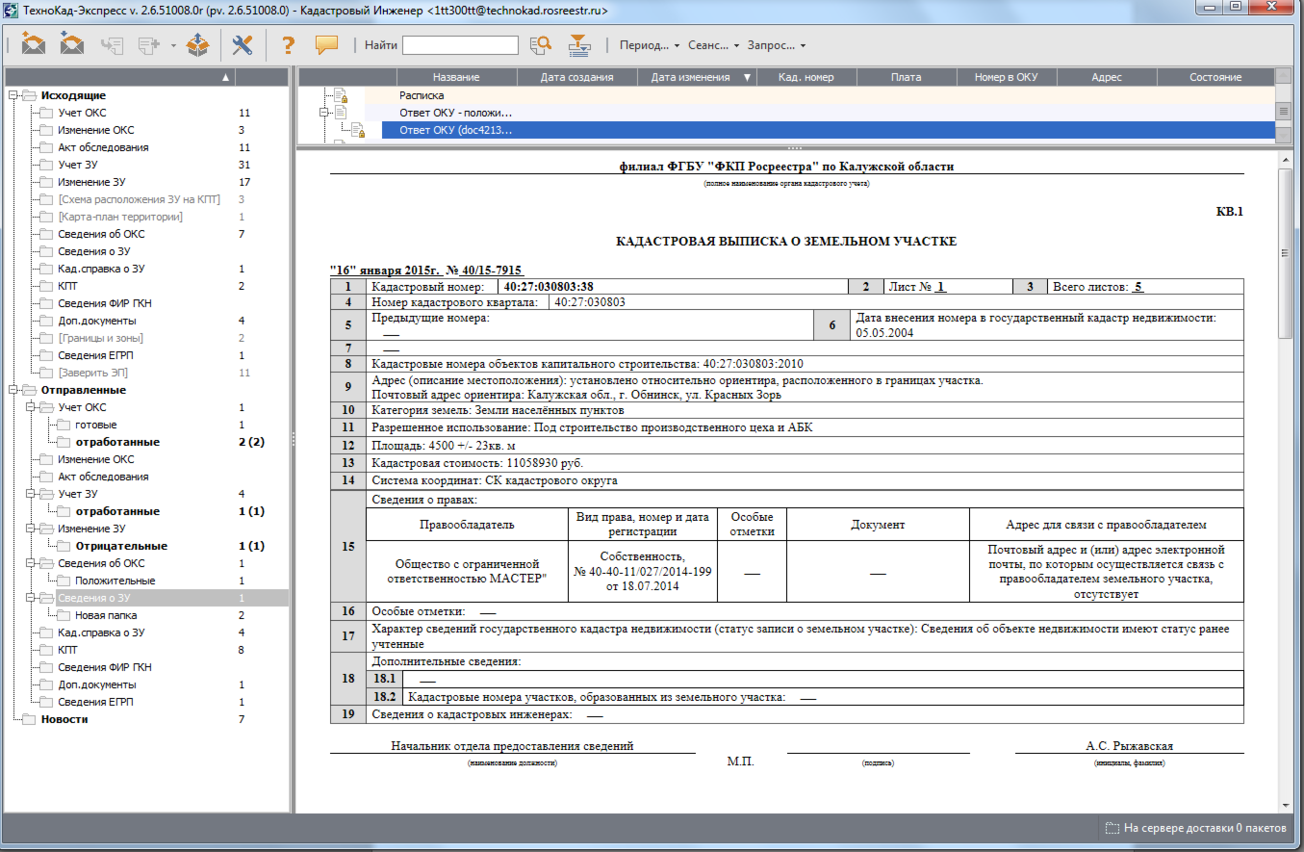Sort list by Адрес column header
Screen dimensions: 1304x852
pos(1106,77)
